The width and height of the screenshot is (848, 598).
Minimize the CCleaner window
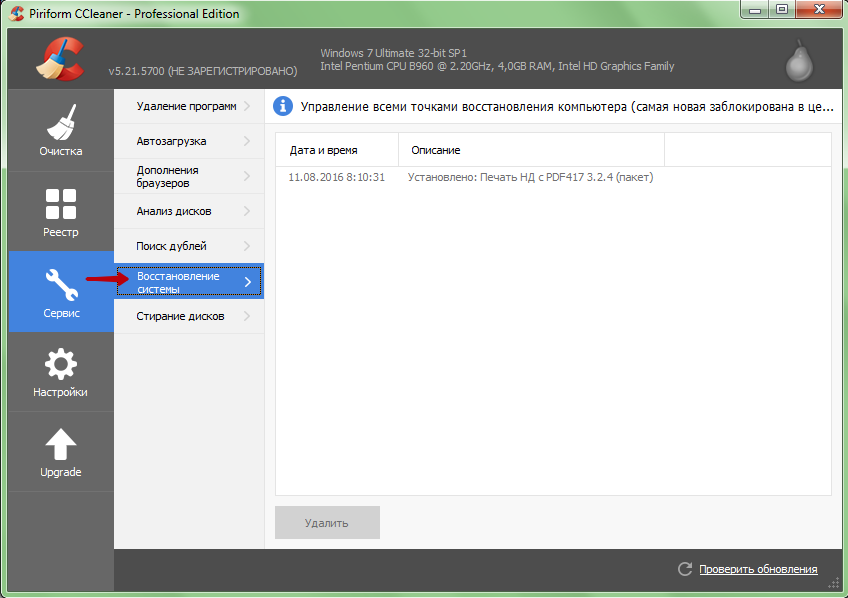click(x=755, y=10)
